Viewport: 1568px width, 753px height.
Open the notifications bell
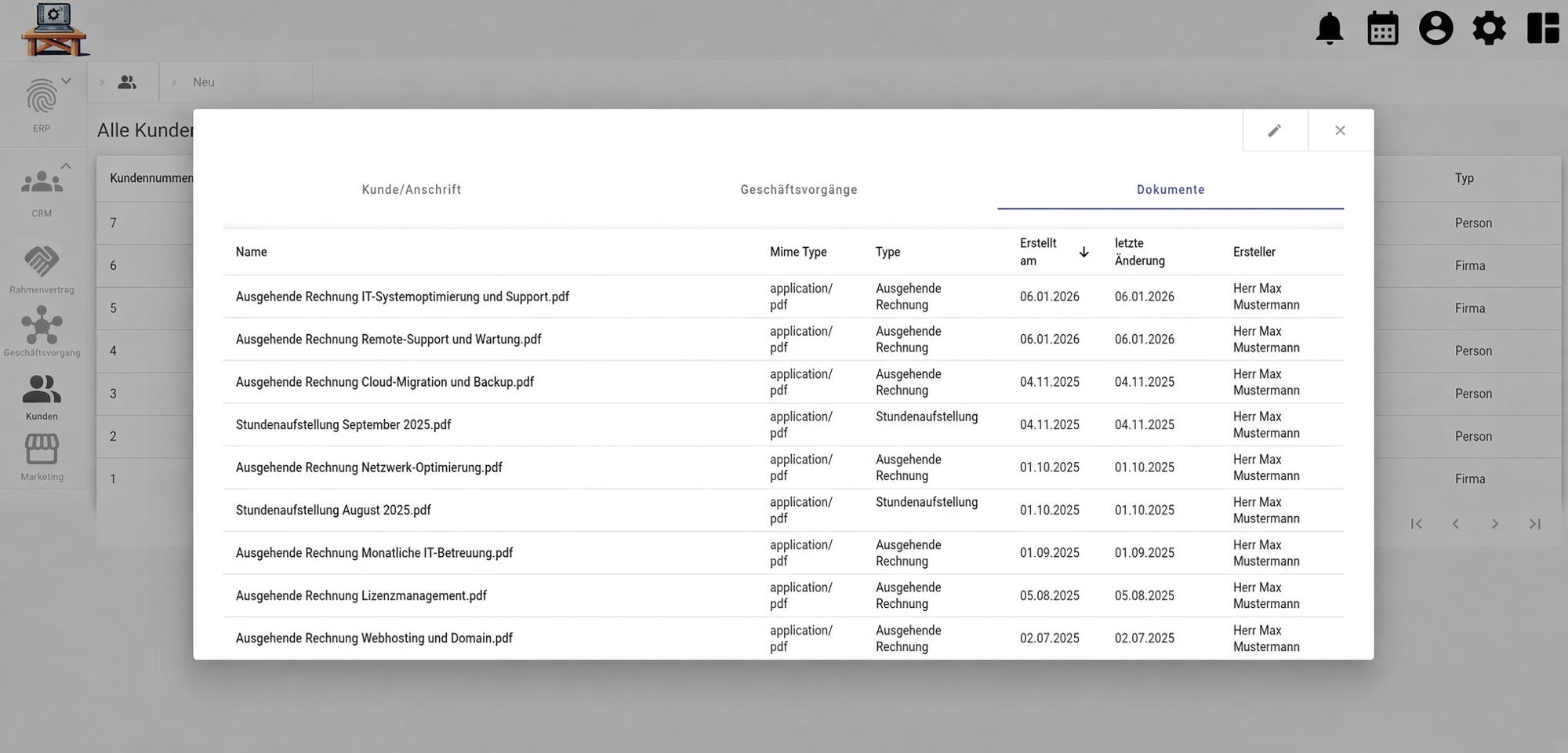click(x=1329, y=28)
